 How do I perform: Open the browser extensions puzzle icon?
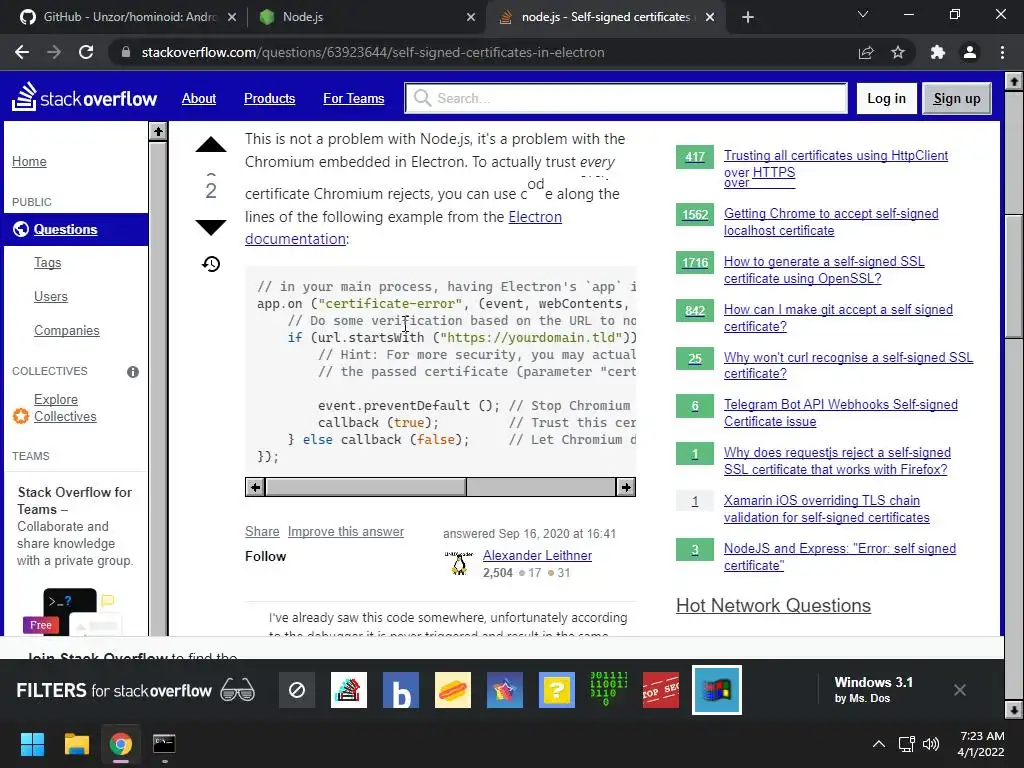[x=938, y=52]
